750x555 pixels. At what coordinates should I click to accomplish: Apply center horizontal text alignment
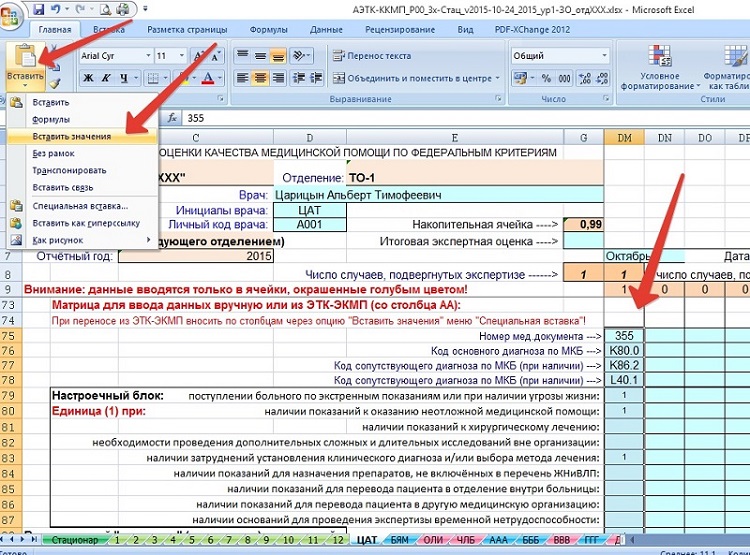coord(260,78)
